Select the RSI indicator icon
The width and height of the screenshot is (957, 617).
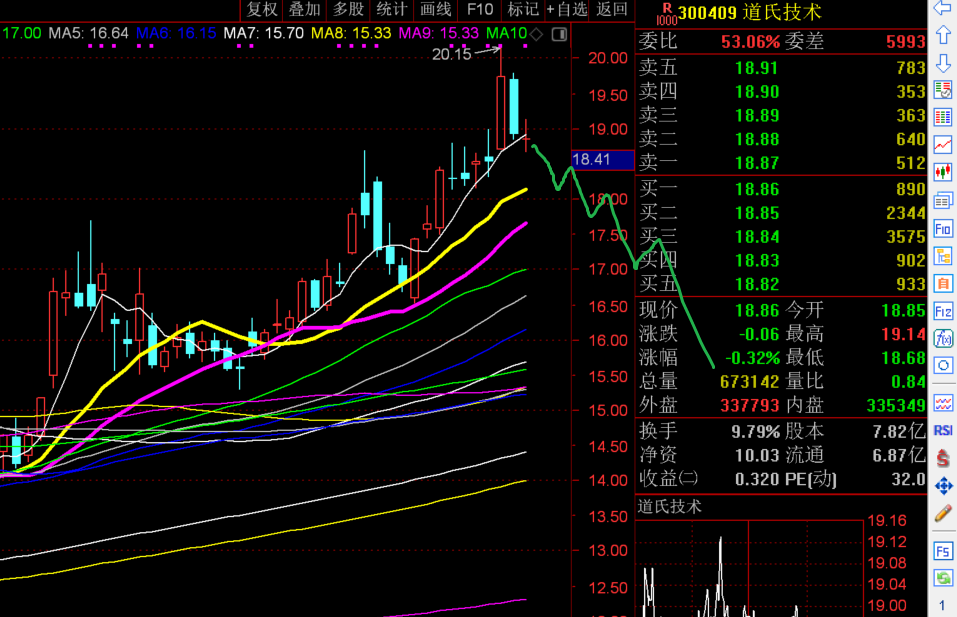[x=943, y=430]
